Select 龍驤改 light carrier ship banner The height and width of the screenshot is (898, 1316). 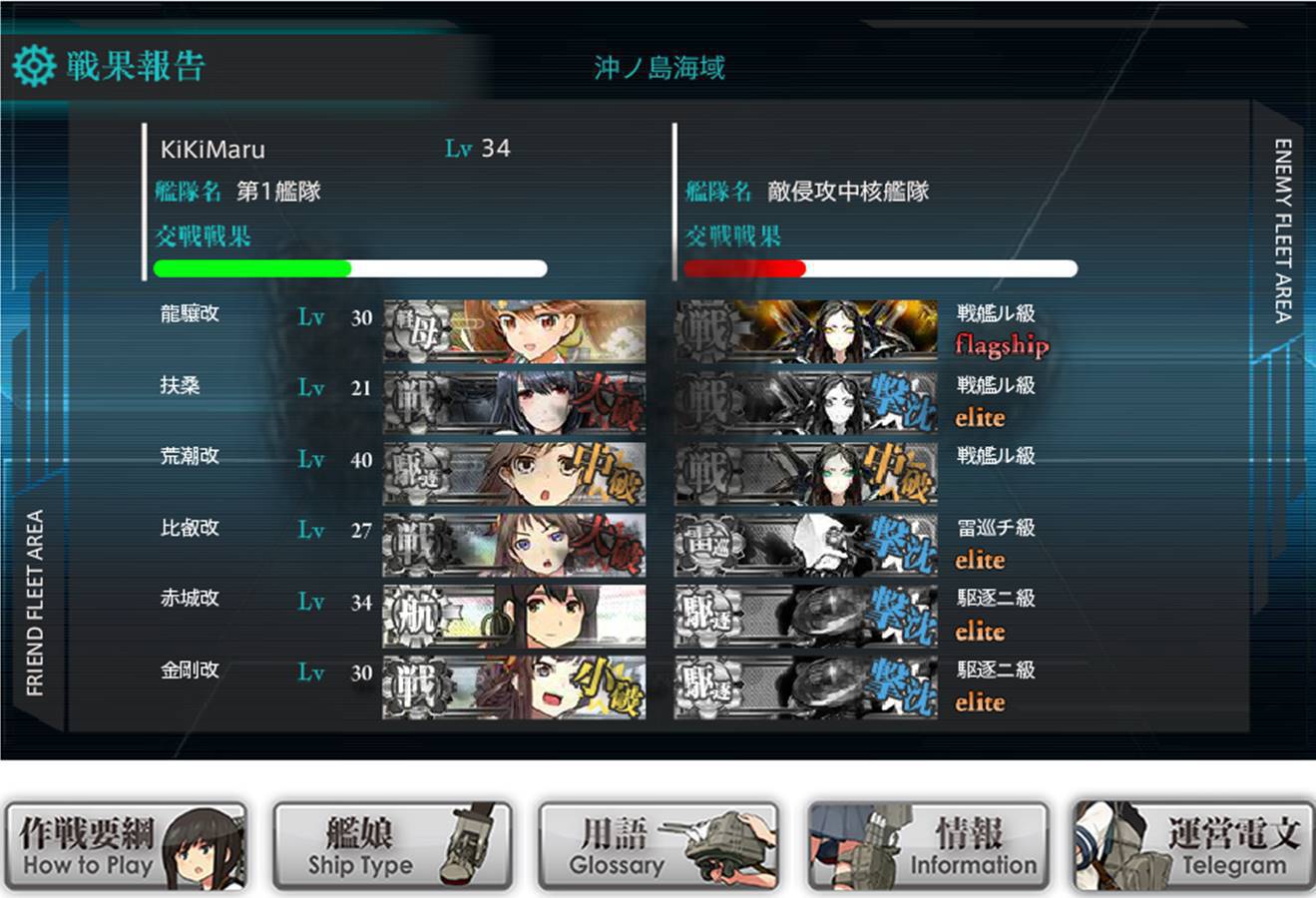tap(515, 331)
